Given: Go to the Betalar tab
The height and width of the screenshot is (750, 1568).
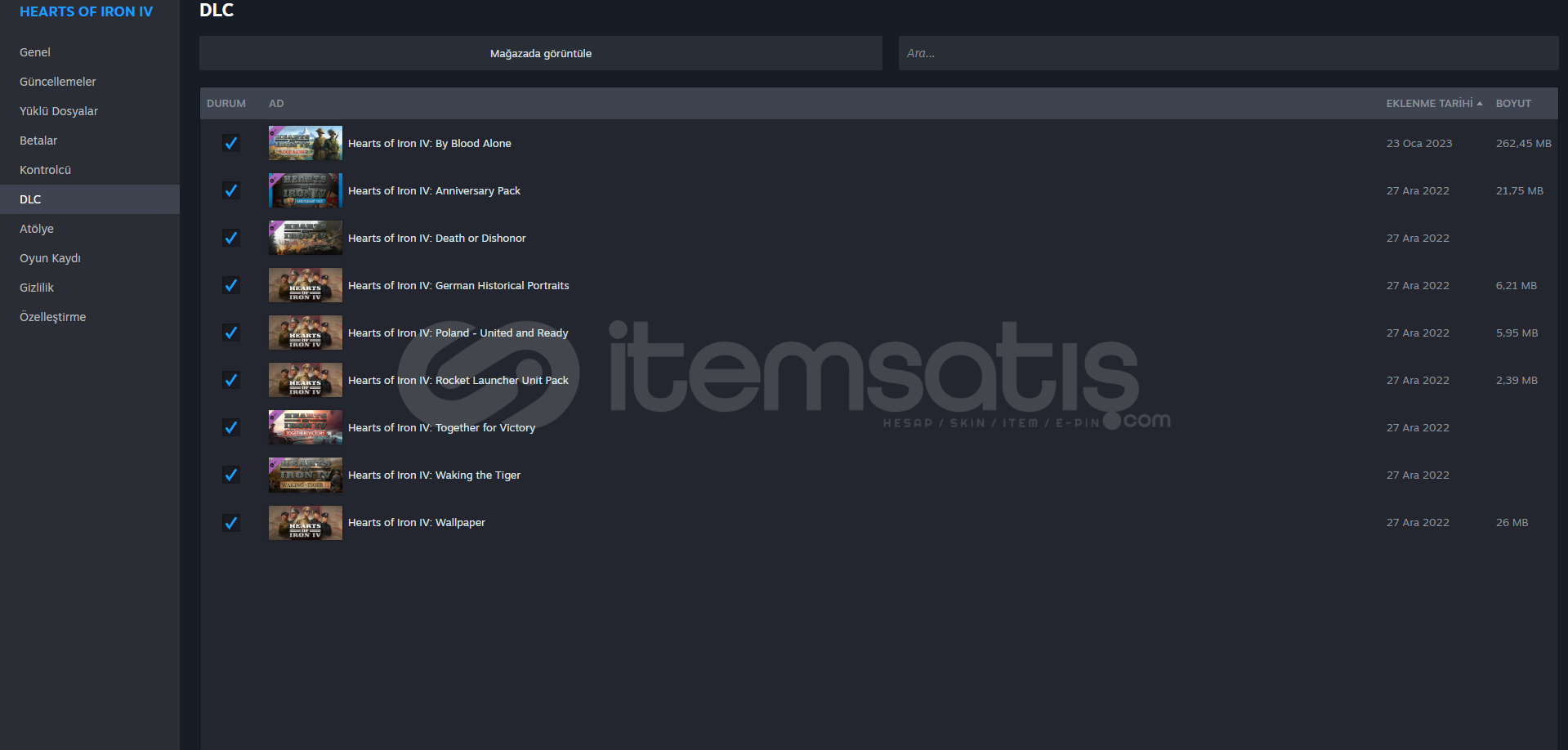Looking at the screenshot, I should tap(90, 141).
